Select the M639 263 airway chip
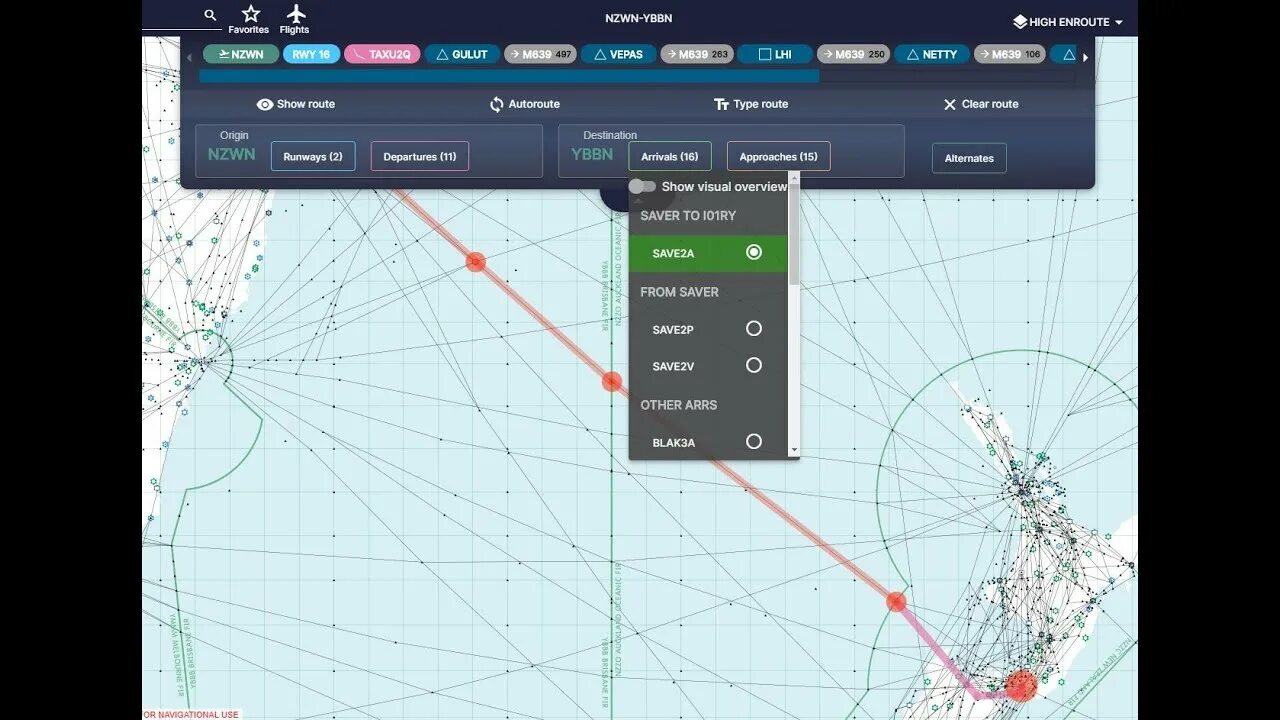Image resolution: width=1280 pixels, height=720 pixels. click(x=697, y=54)
